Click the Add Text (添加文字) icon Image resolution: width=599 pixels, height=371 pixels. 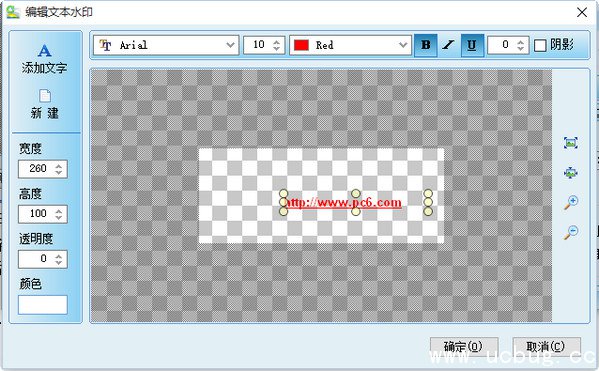pos(44,51)
